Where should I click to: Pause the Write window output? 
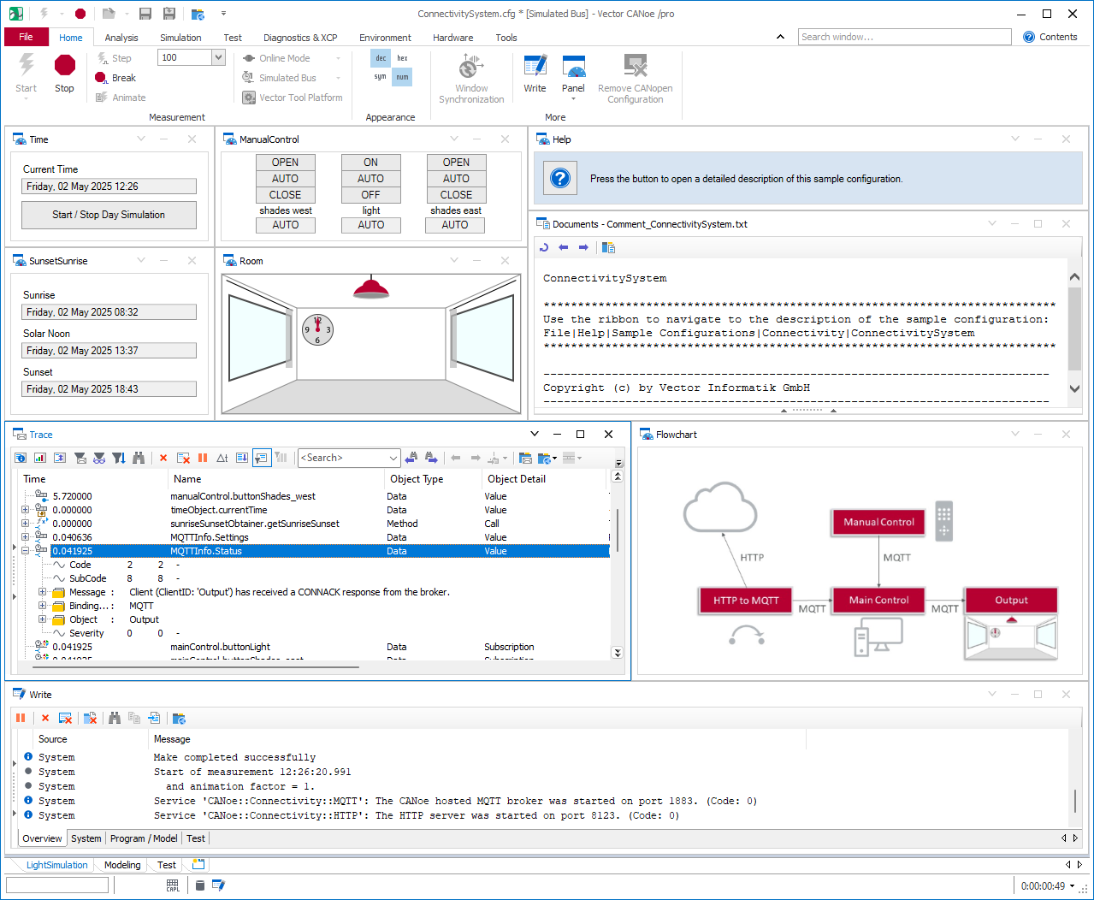tap(20, 718)
